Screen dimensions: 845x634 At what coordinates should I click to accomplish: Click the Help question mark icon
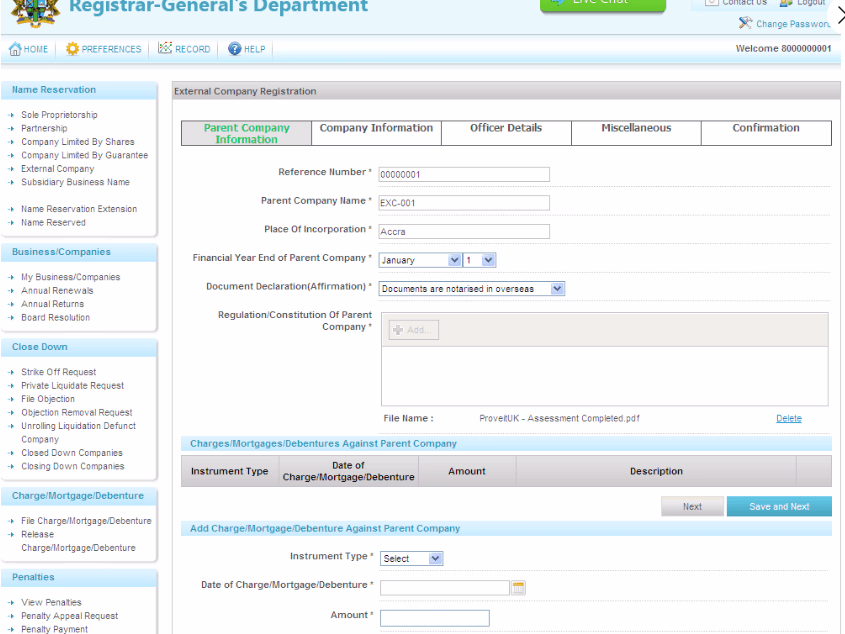(x=234, y=49)
